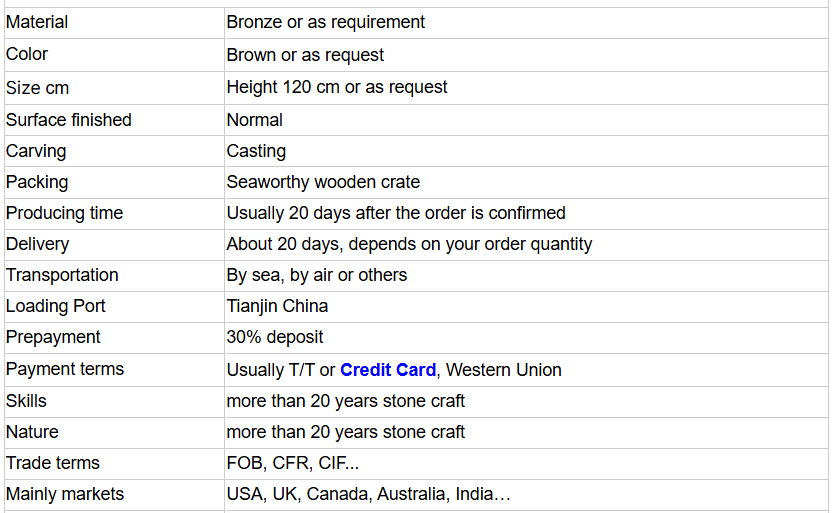835x513 pixels.
Task: Select the Nature label cell
Action: [x=114, y=433]
